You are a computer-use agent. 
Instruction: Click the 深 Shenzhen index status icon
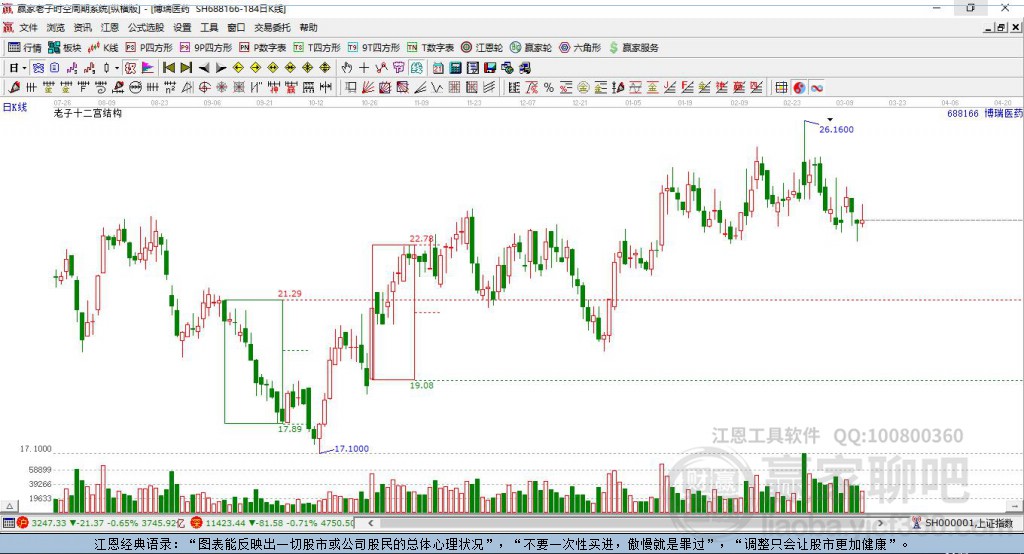197,523
